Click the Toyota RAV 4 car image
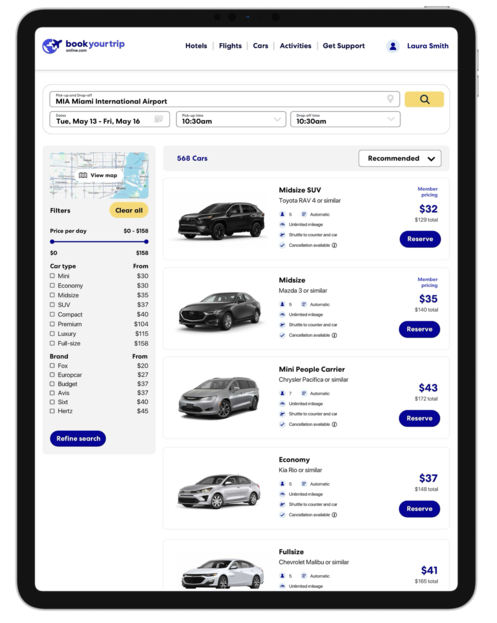 [221, 221]
